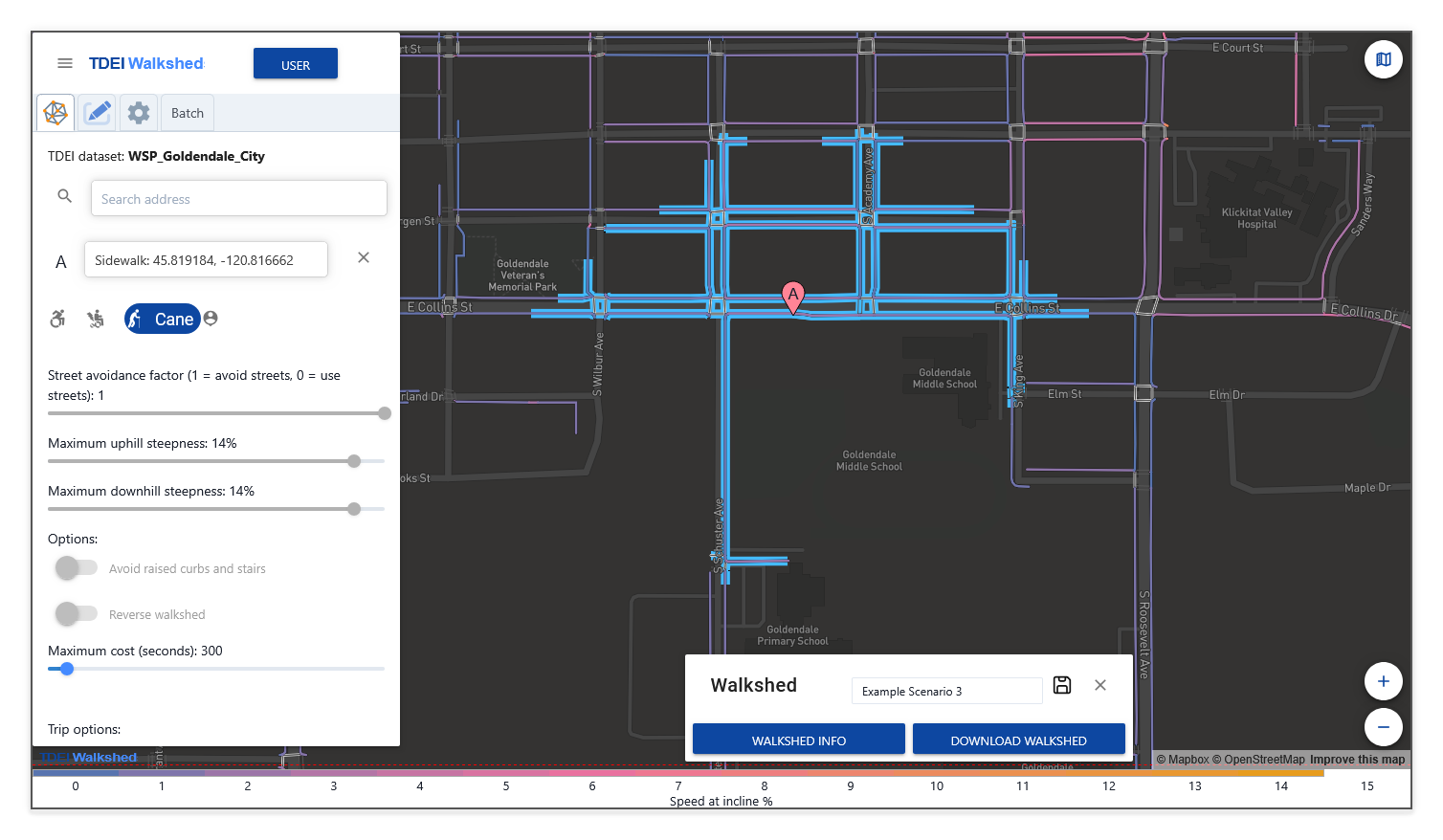Image resolution: width=1443 pixels, height=840 pixels.
Task: Zoom out on the map
Action: pyautogui.click(x=1383, y=727)
